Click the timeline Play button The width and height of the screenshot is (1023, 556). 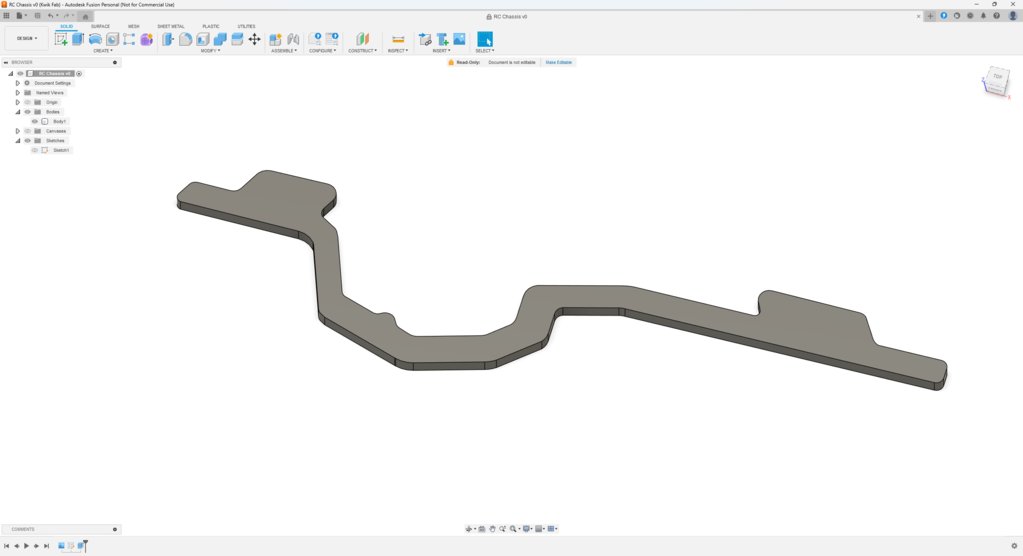point(26,546)
